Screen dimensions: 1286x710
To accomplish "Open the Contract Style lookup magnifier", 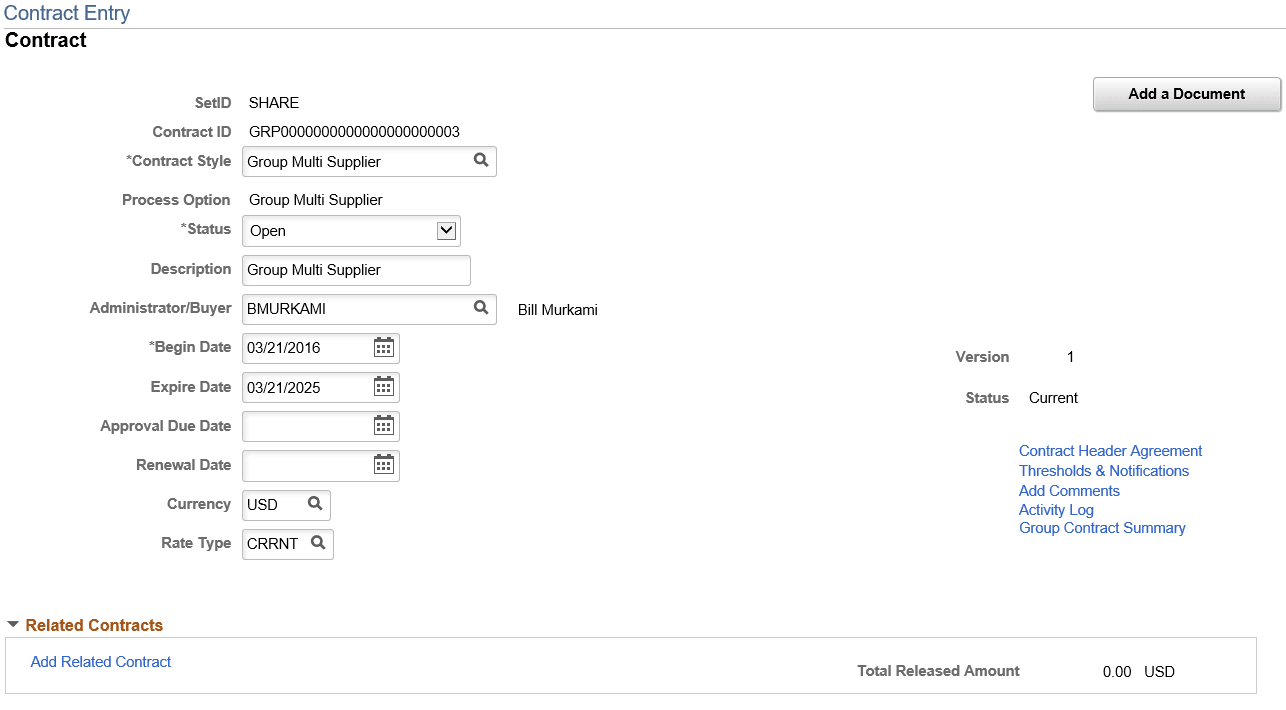I will 482,161.
